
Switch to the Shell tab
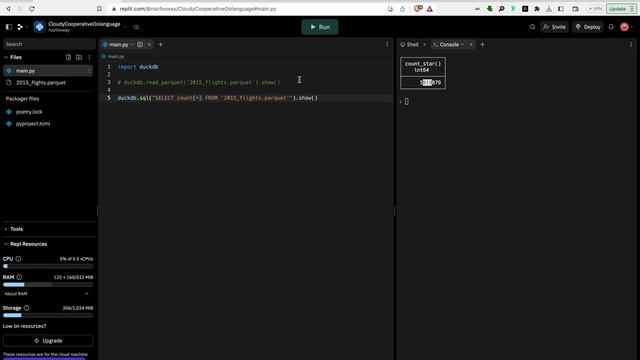tap(410, 44)
